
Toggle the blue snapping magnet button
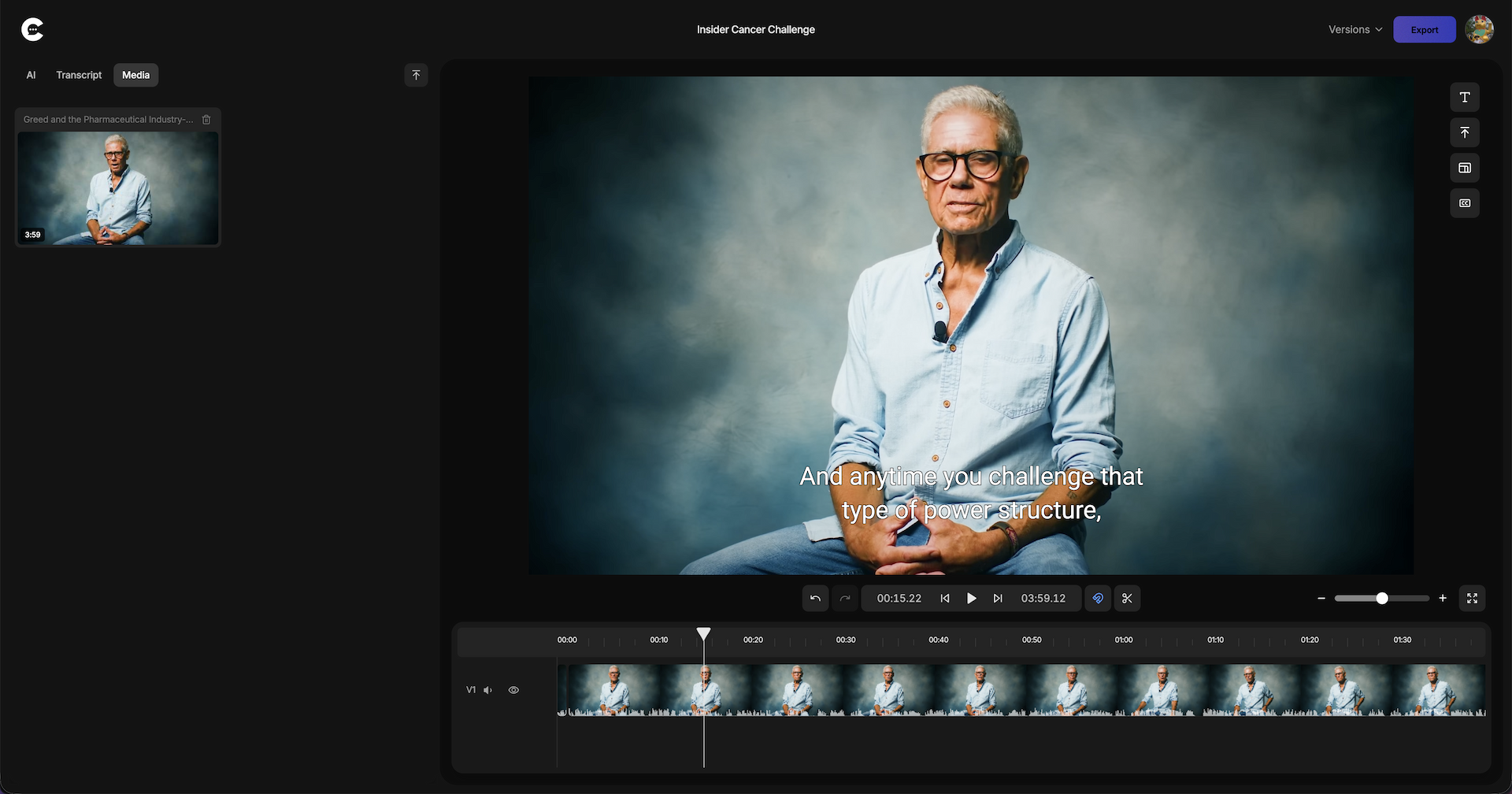(1098, 599)
